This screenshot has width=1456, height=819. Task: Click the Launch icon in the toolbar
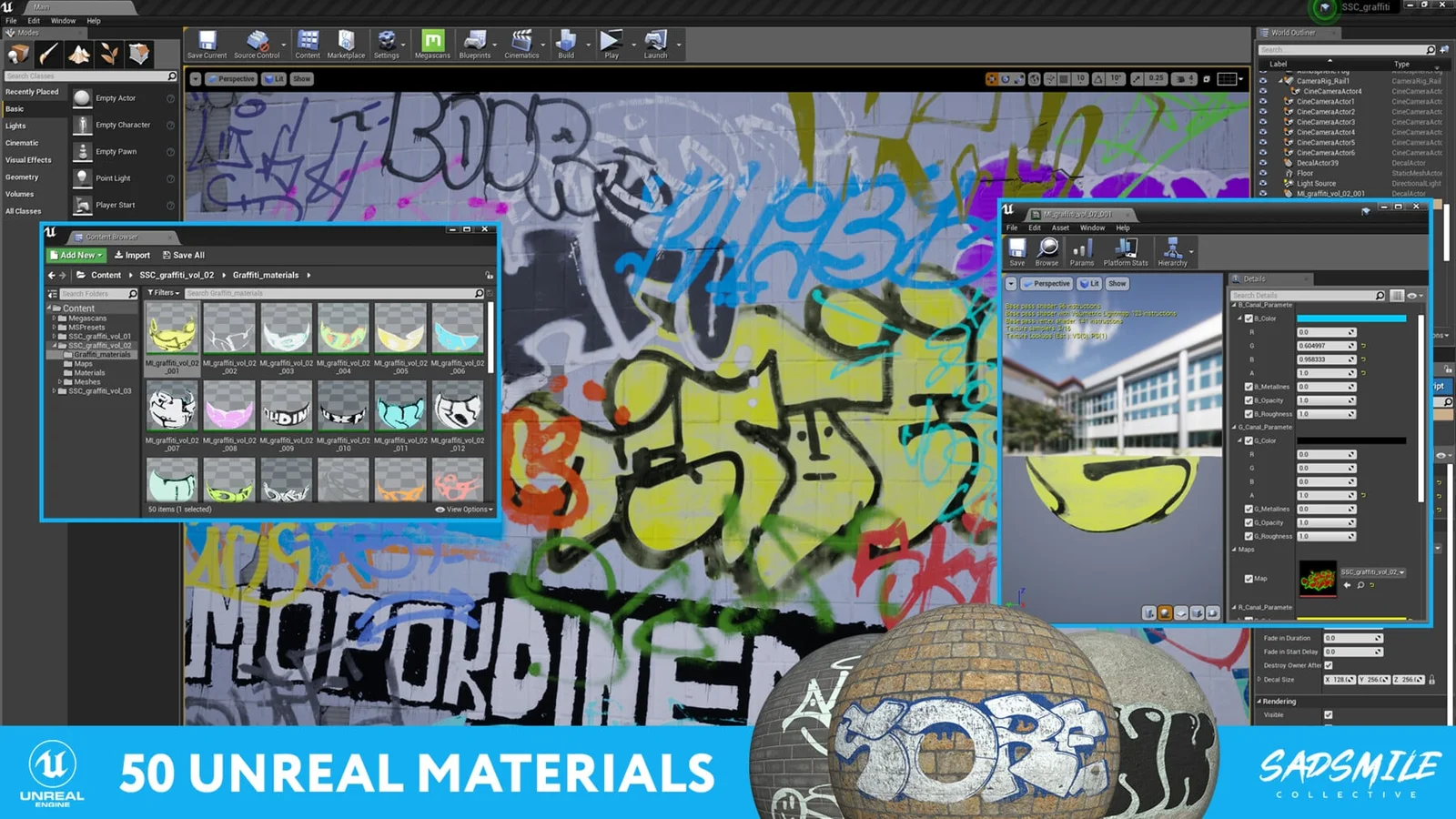[x=654, y=41]
